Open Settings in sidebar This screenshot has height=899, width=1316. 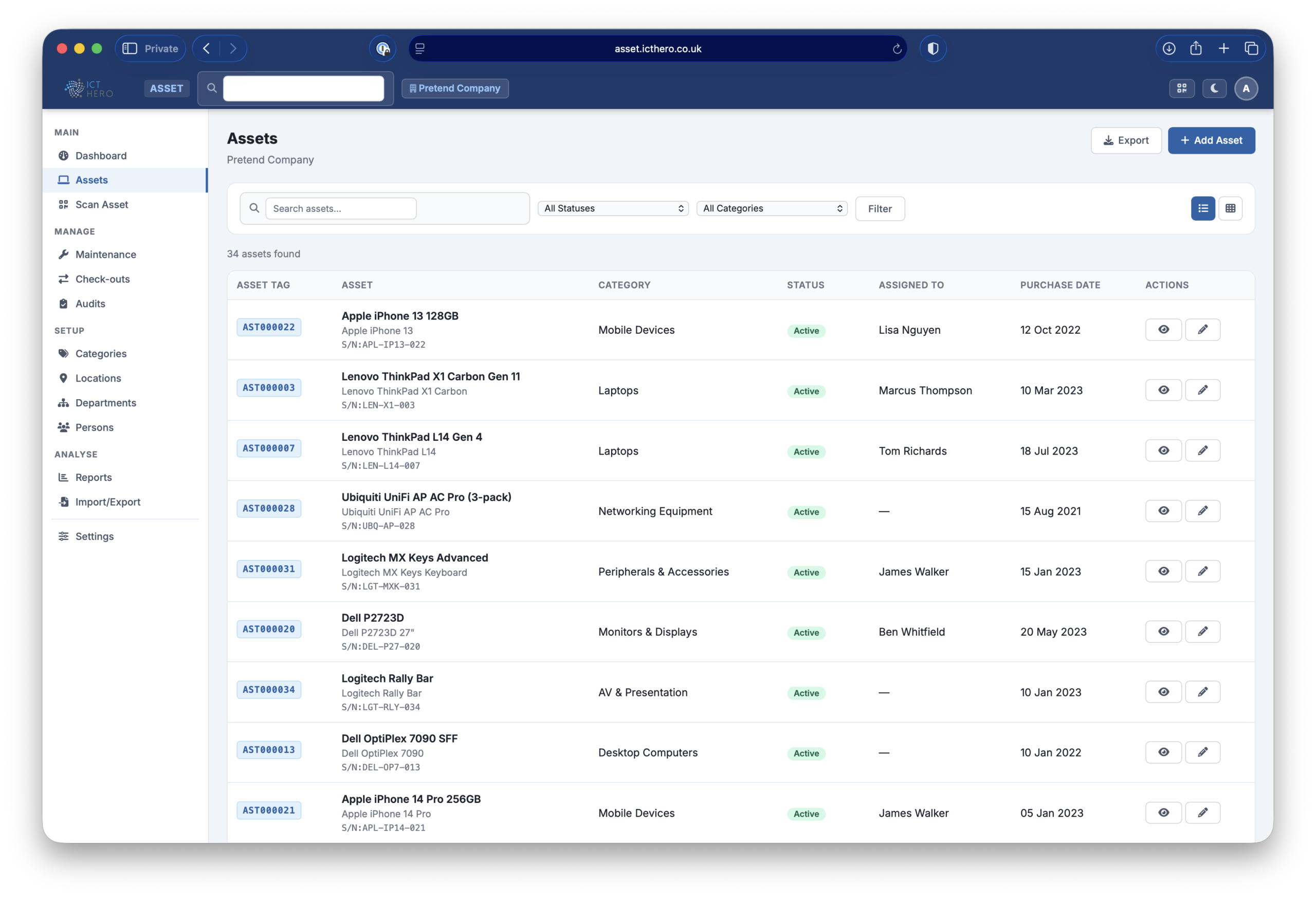click(125, 536)
